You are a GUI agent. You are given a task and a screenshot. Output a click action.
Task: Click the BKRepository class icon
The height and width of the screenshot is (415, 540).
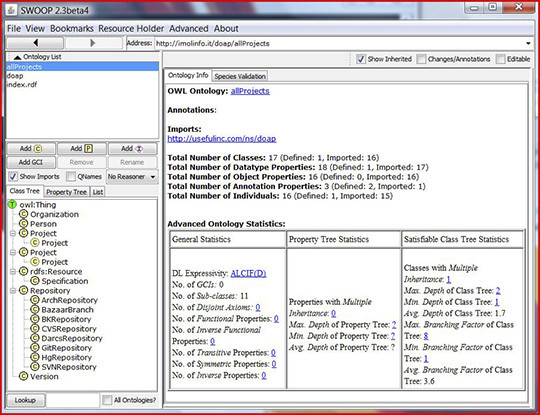(35, 319)
